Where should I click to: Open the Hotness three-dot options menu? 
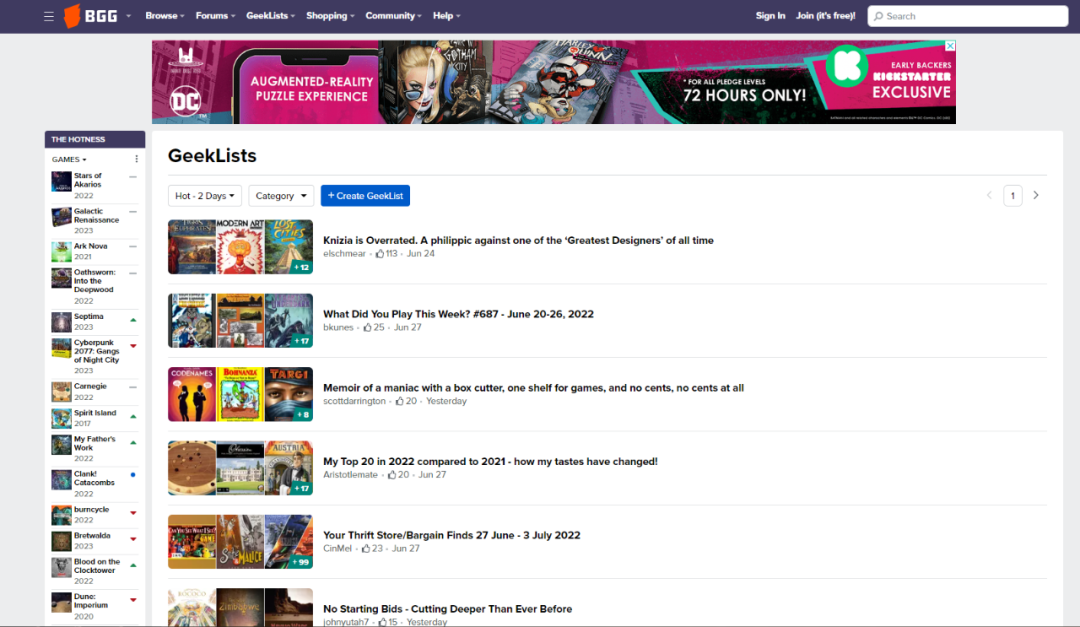click(x=136, y=159)
